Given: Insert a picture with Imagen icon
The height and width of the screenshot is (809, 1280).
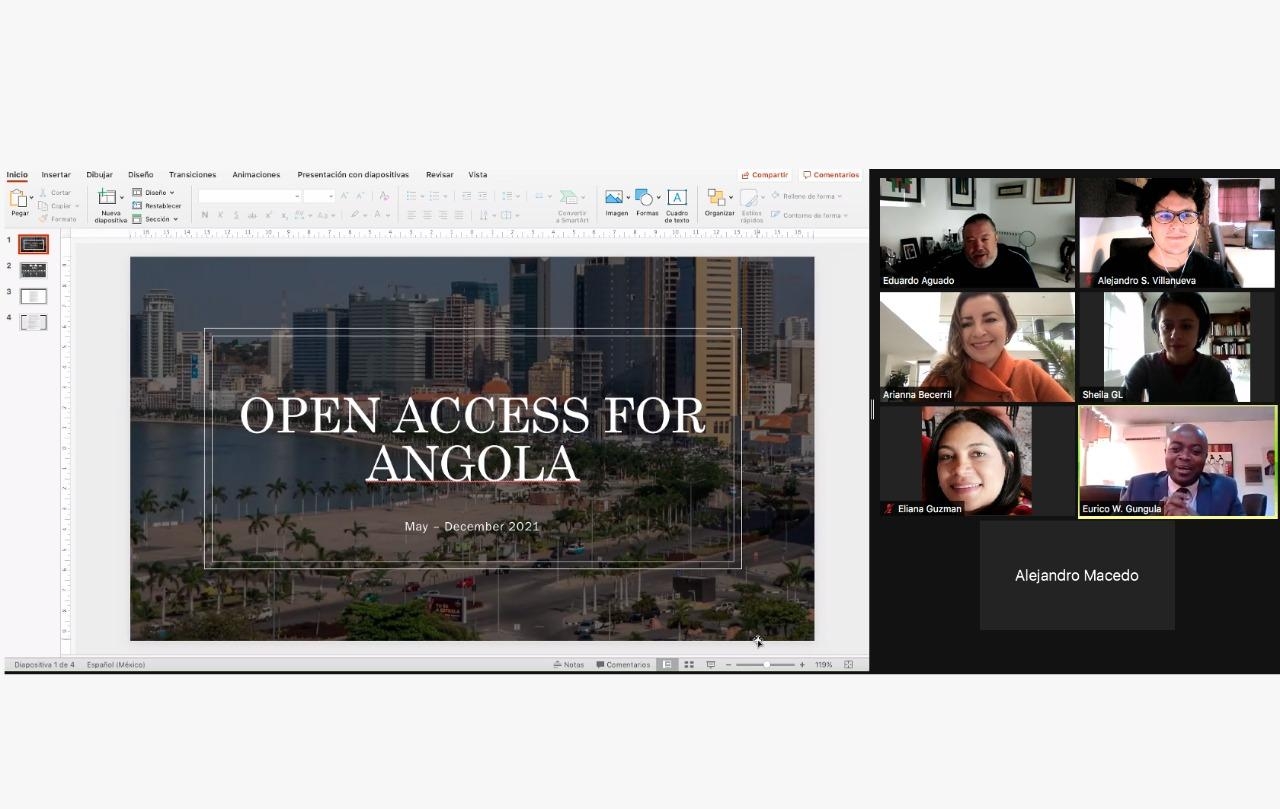Looking at the screenshot, I should [x=615, y=198].
